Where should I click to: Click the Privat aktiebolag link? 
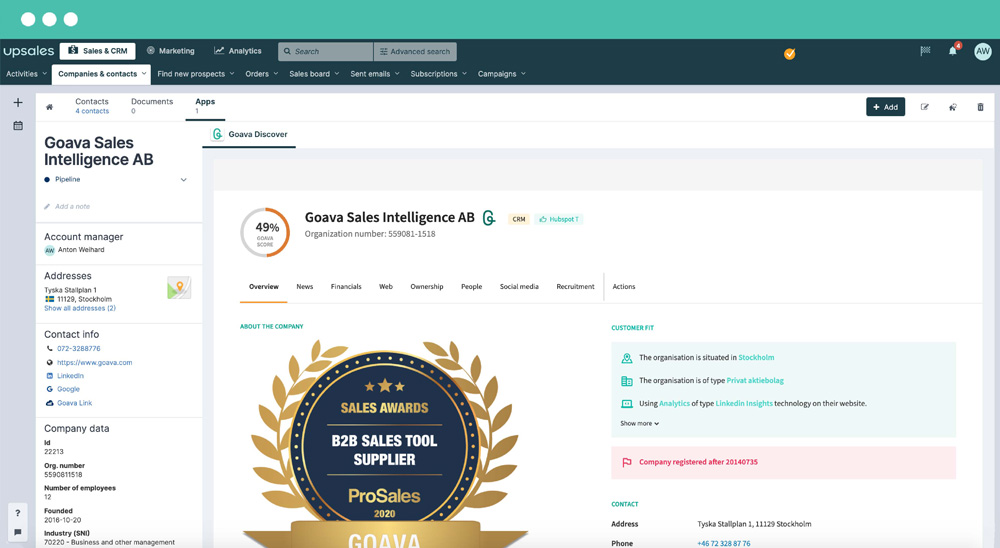pyautogui.click(x=755, y=381)
